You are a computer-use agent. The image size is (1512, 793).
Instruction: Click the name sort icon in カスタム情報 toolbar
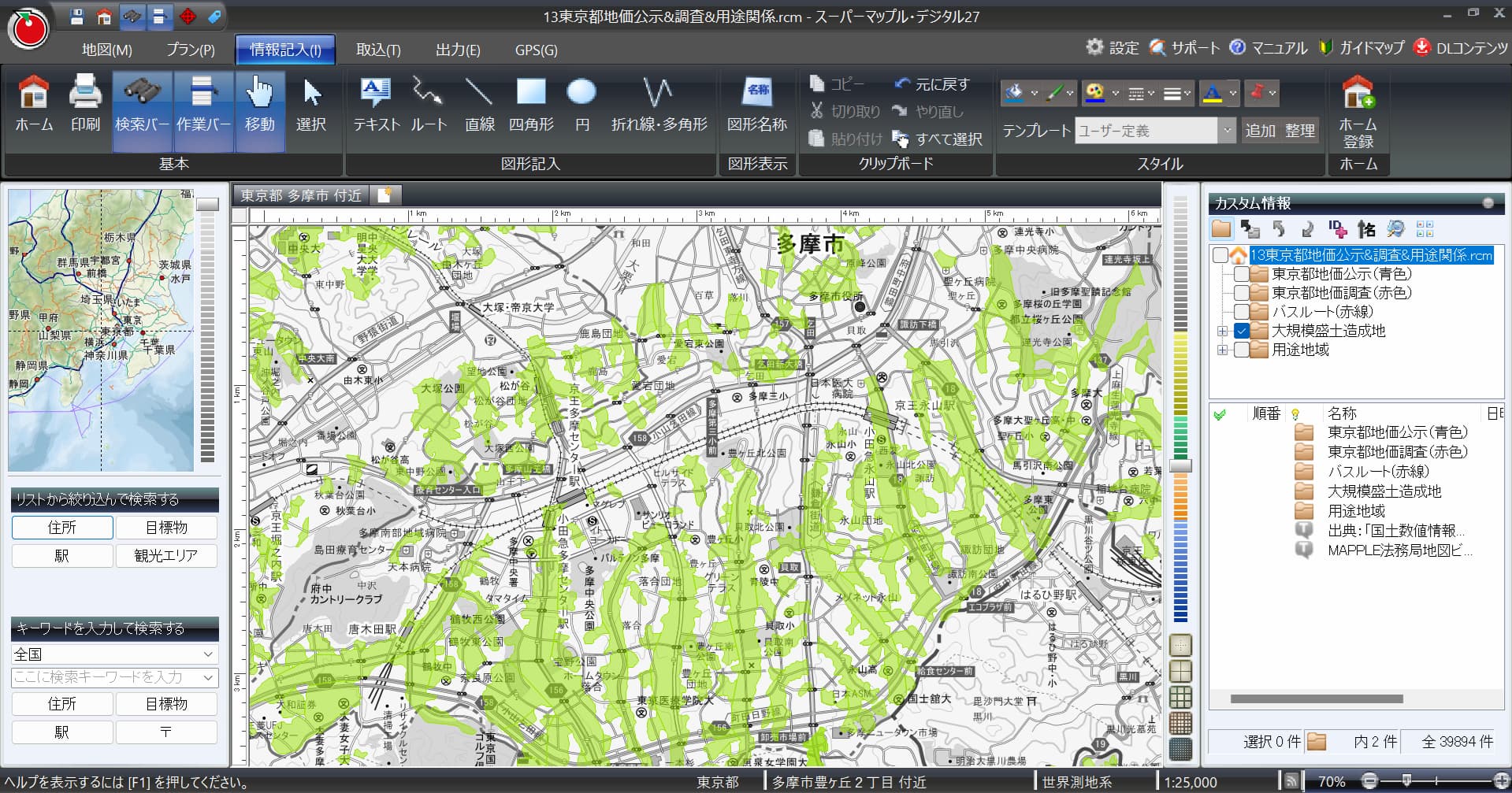click(1366, 229)
